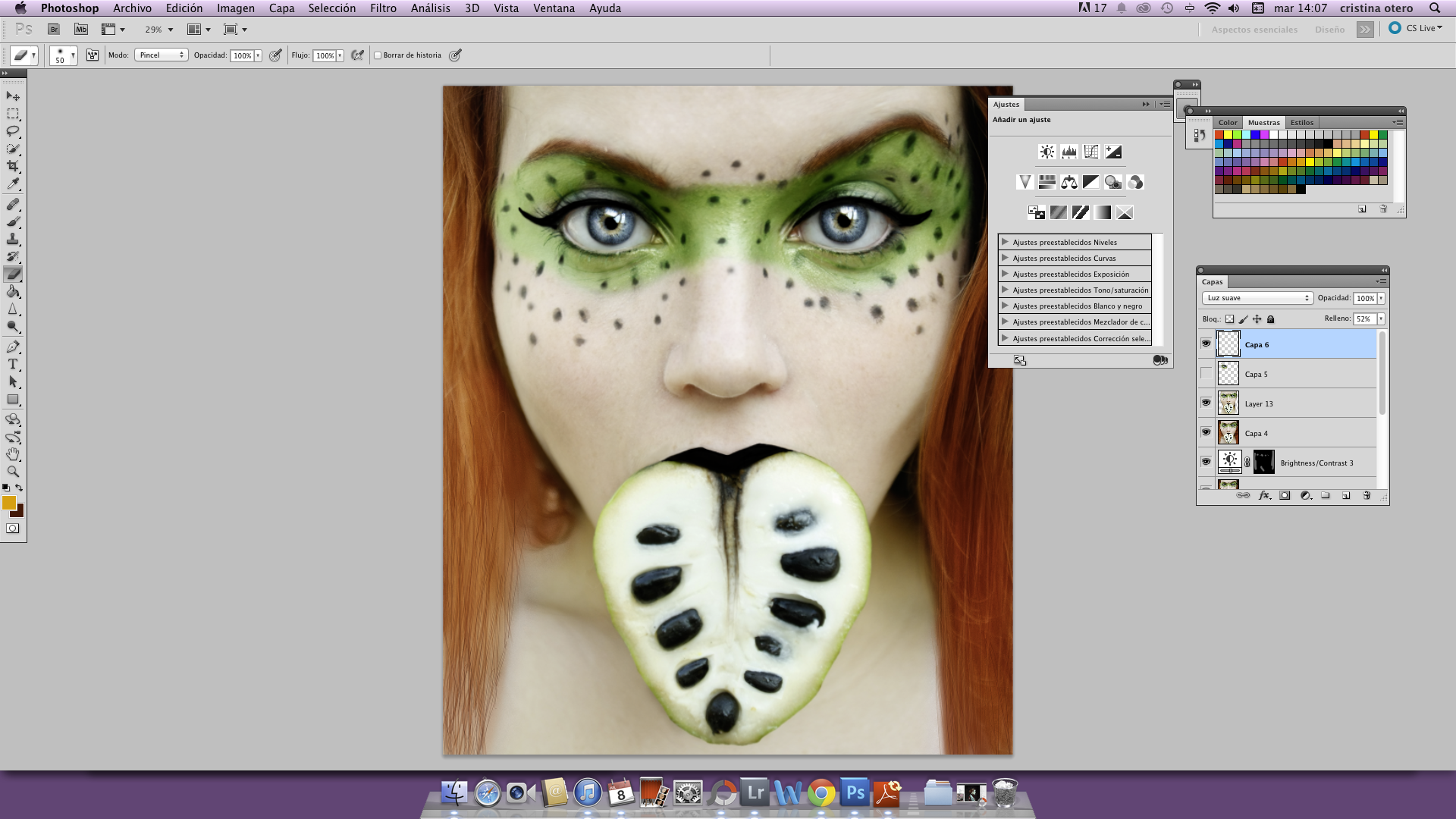1456x819 pixels.
Task: Add a Selective Color adjustment
Action: tap(1124, 212)
